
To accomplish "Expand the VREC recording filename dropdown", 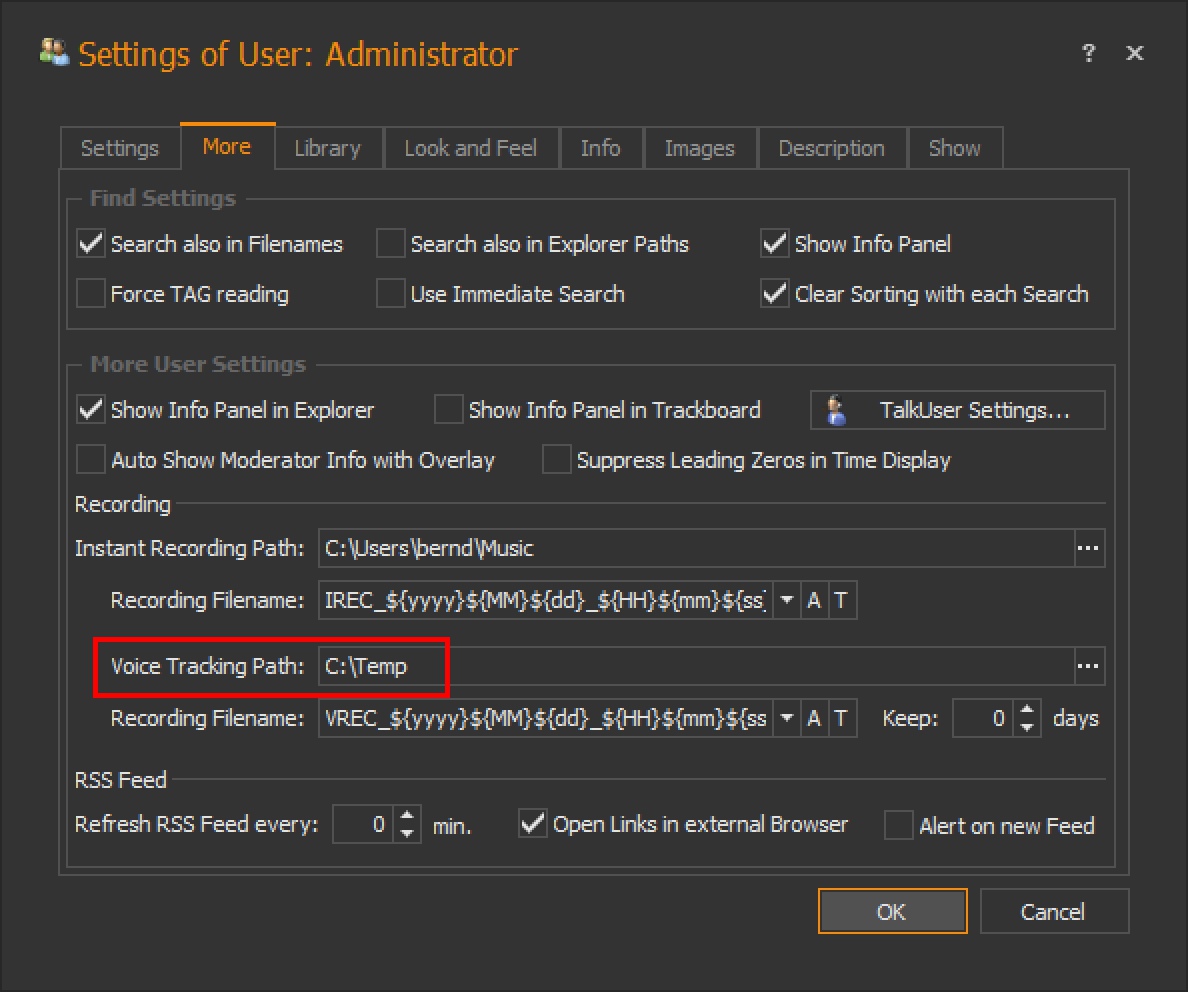I will point(787,718).
